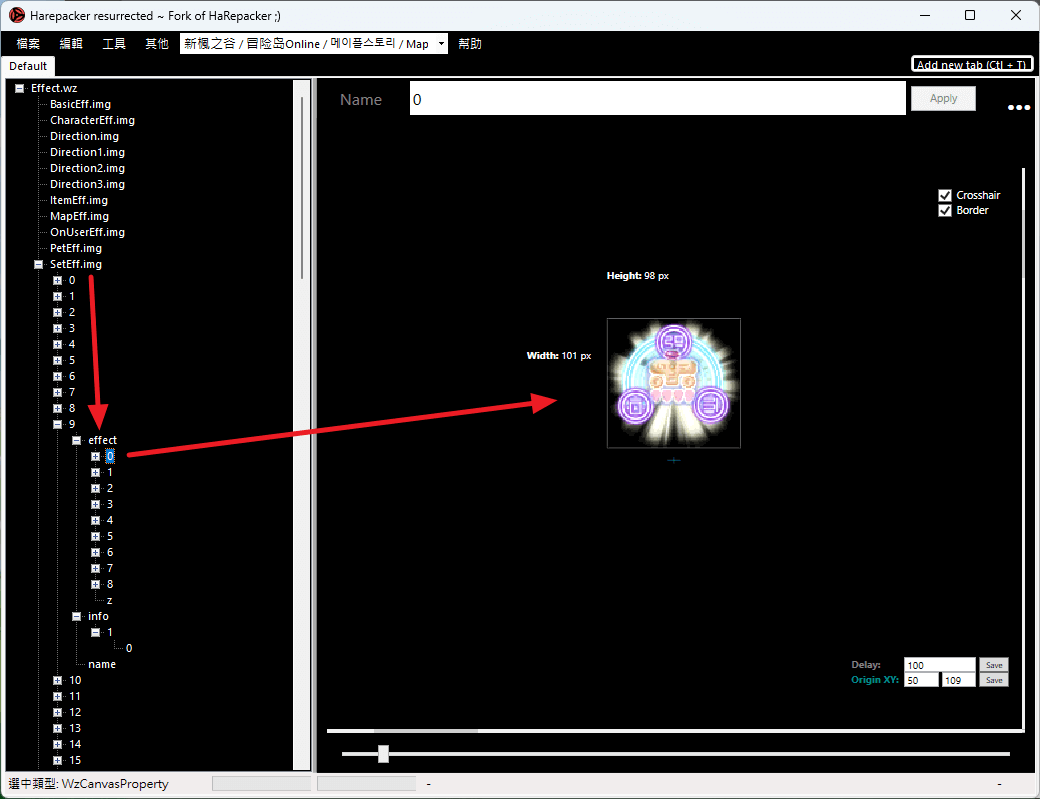Toggle the Border checkbox
The height and width of the screenshot is (799, 1040).
click(x=945, y=210)
